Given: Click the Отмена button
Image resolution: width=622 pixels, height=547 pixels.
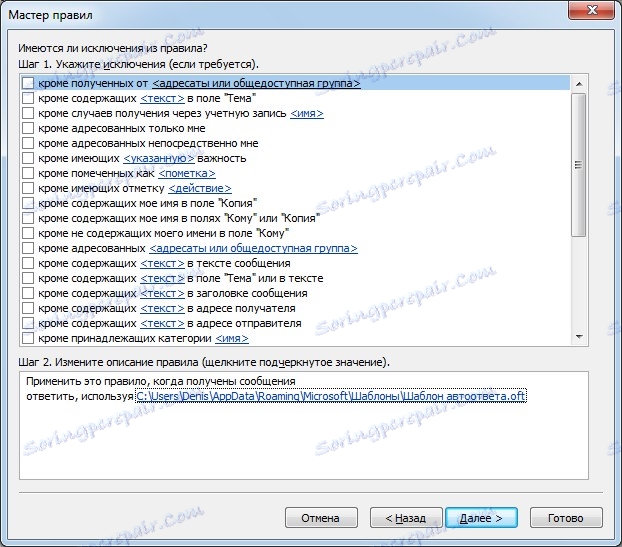Looking at the screenshot, I should pos(321,518).
